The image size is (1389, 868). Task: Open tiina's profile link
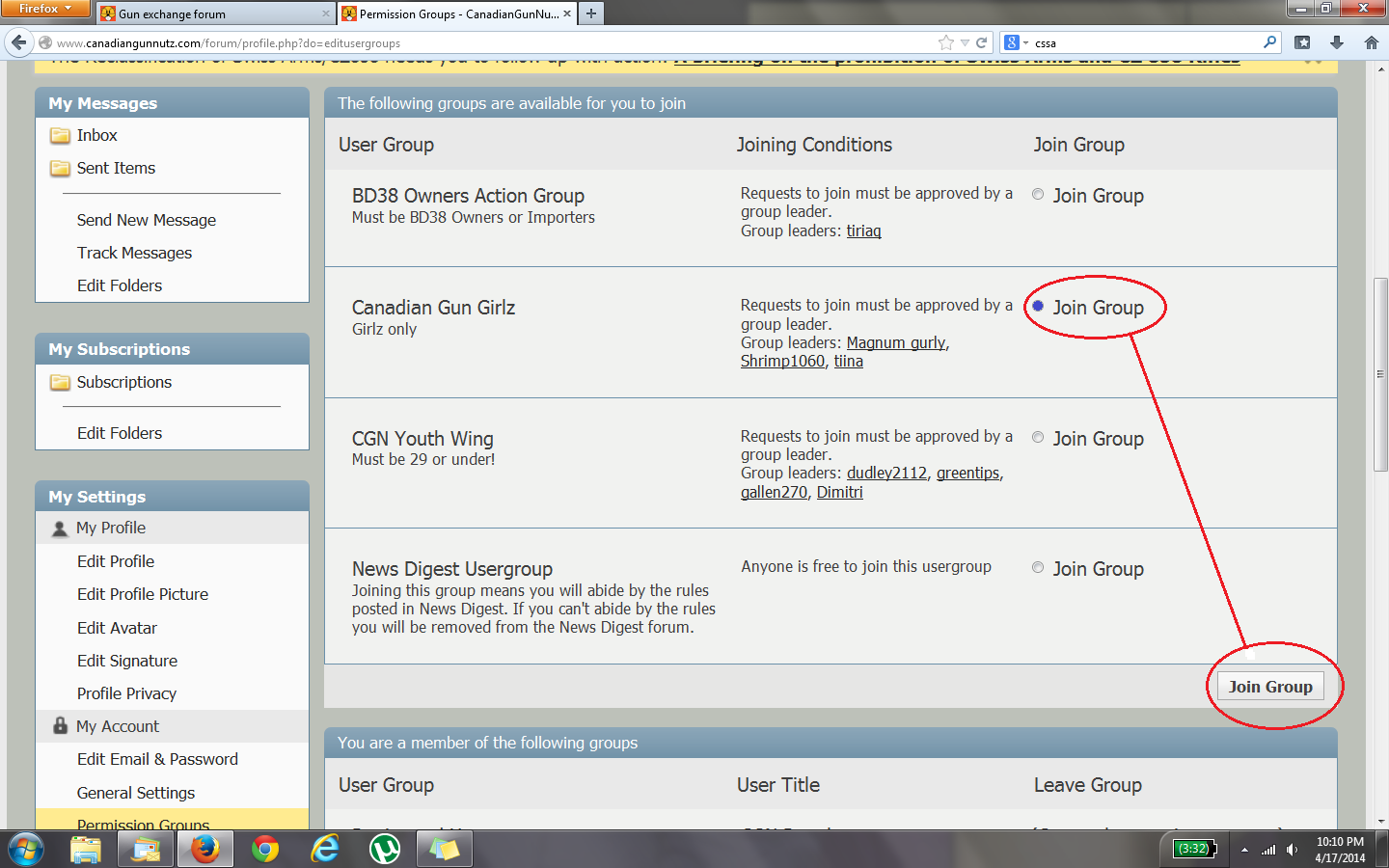coord(848,361)
